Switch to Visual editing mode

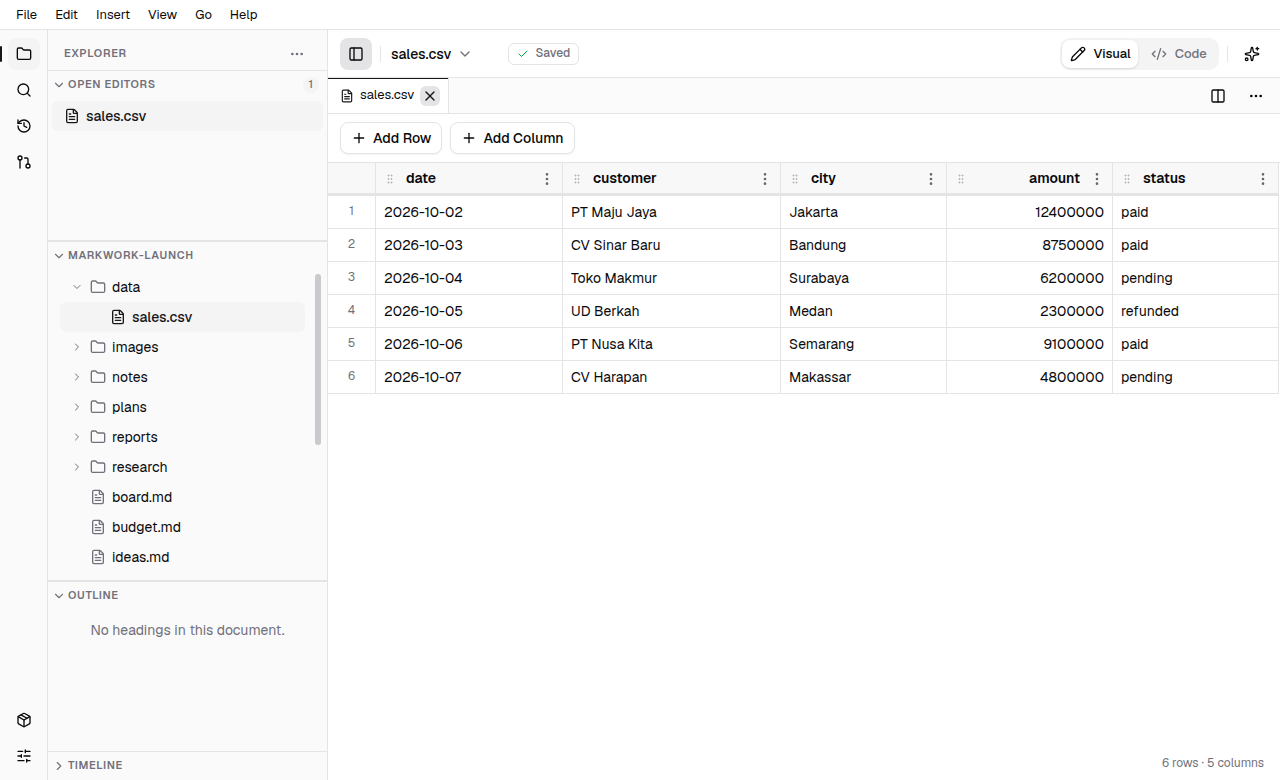[x=1100, y=54]
